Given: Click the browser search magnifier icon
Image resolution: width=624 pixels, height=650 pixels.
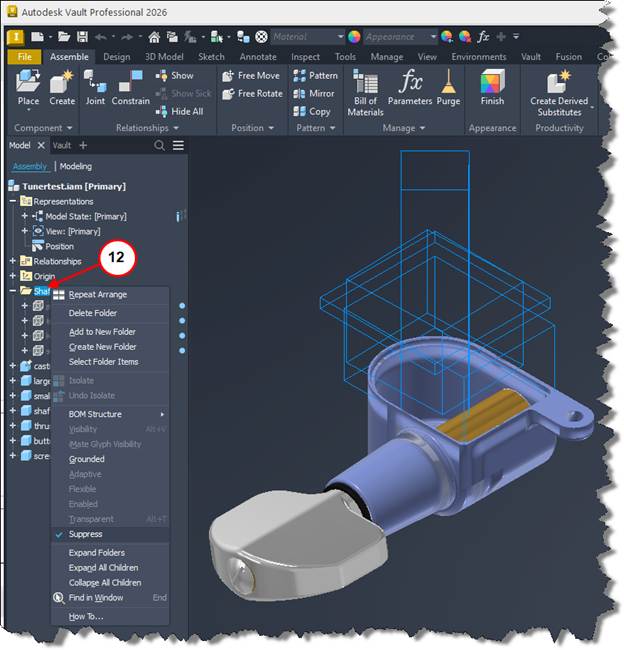Looking at the screenshot, I should point(159,146).
